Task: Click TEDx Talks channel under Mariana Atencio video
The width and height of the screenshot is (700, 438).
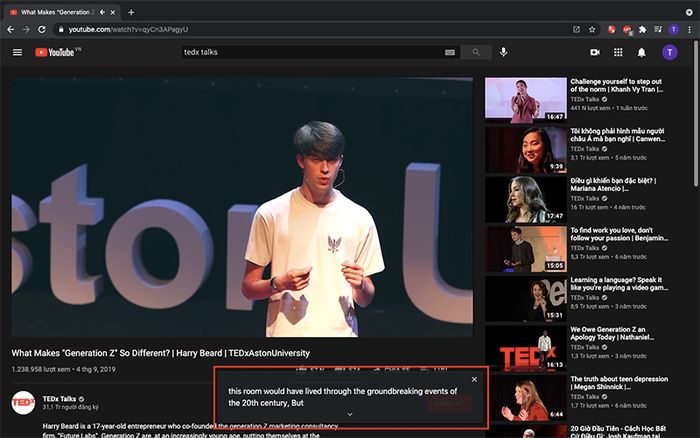Action: 584,199
